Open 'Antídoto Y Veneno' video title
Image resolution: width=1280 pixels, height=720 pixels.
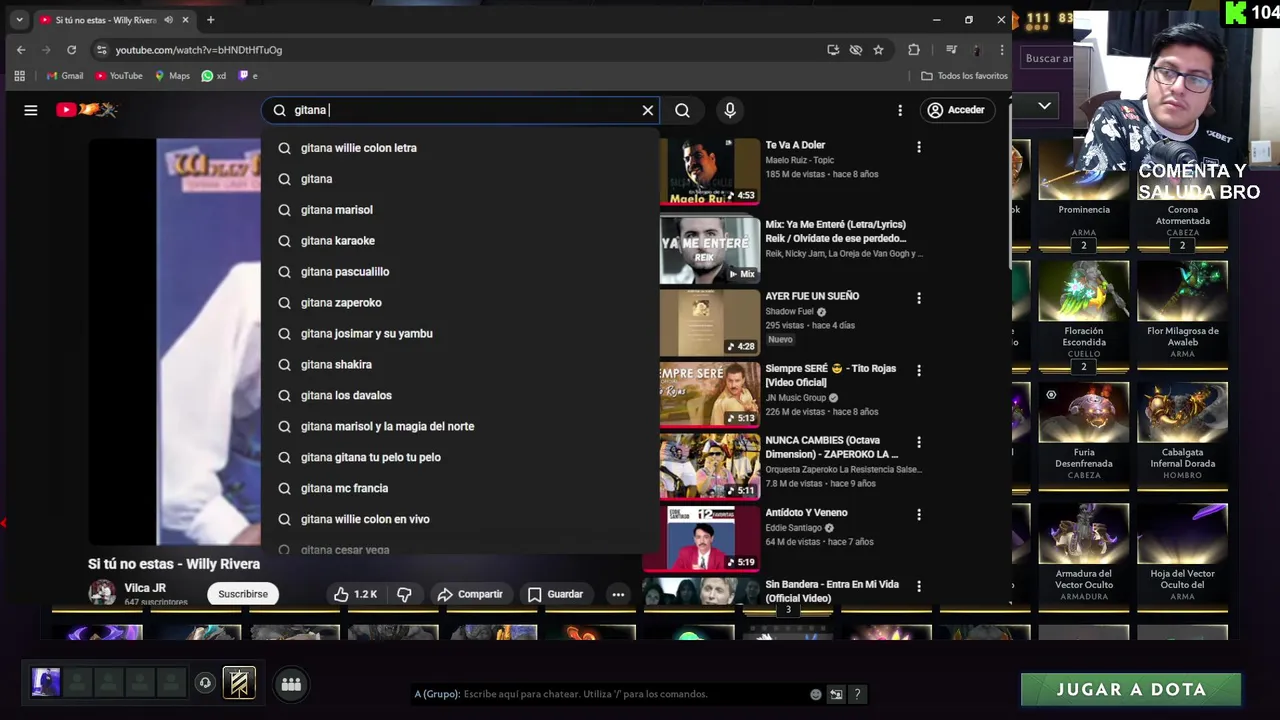(806, 513)
